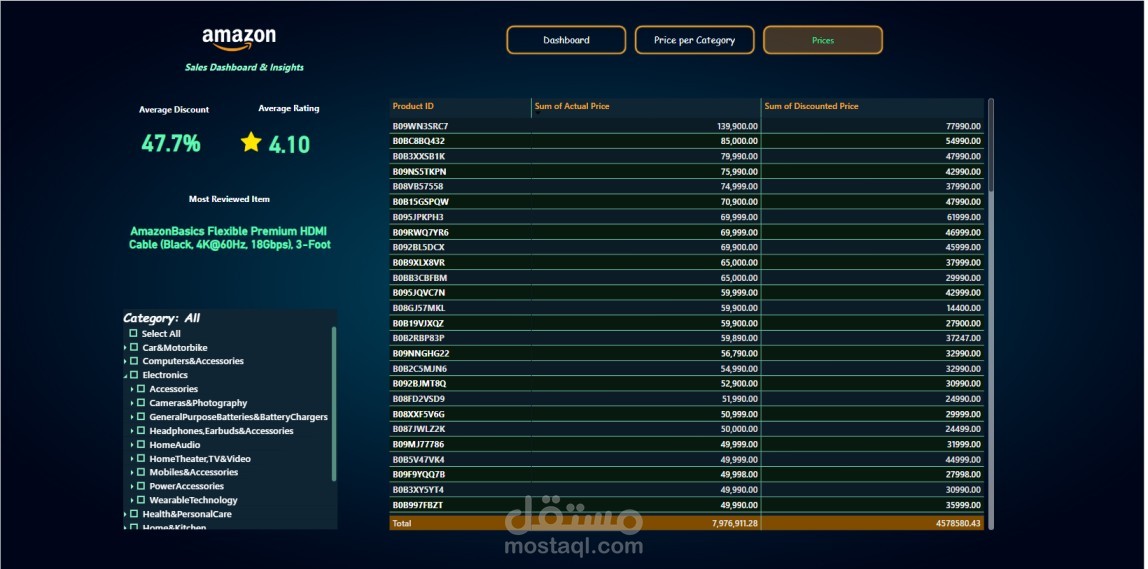The image size is (1148, 569).
Task: Check the PowerAccessories checkbox
Action: (141, 486)
